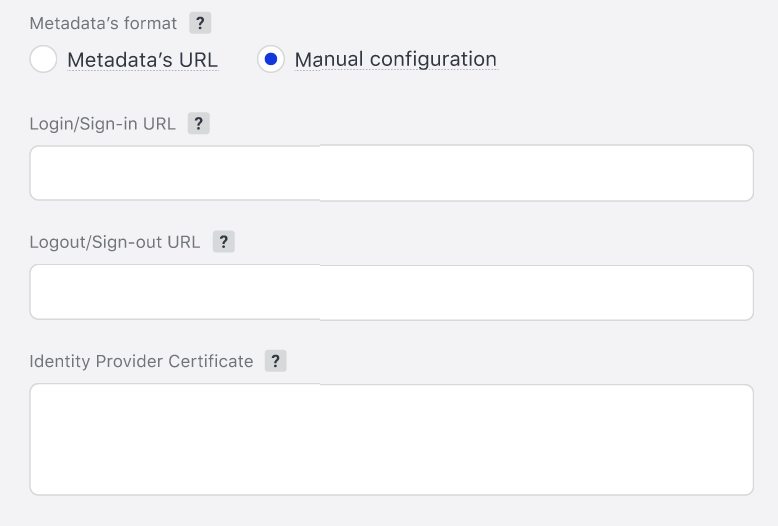Place cursor in the sign-out URL text box
This screenshot has height=526, width=778.
pyautogui.click(x=391, y=292)
